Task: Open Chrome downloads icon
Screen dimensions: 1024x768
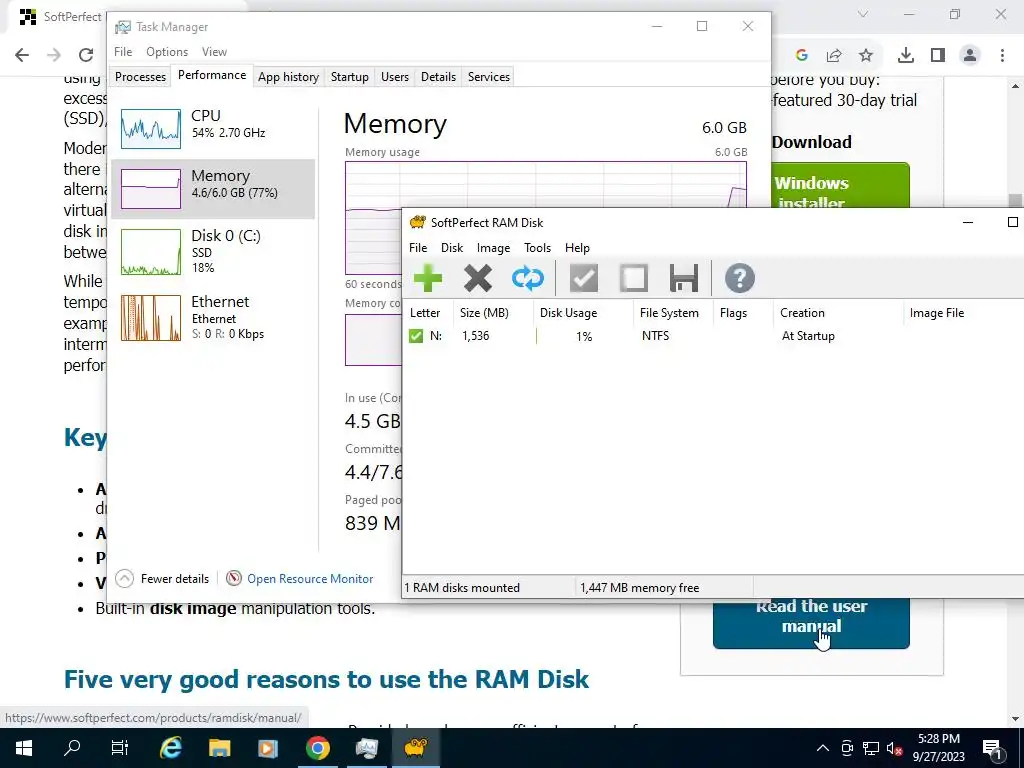Action: pos(906,56)
